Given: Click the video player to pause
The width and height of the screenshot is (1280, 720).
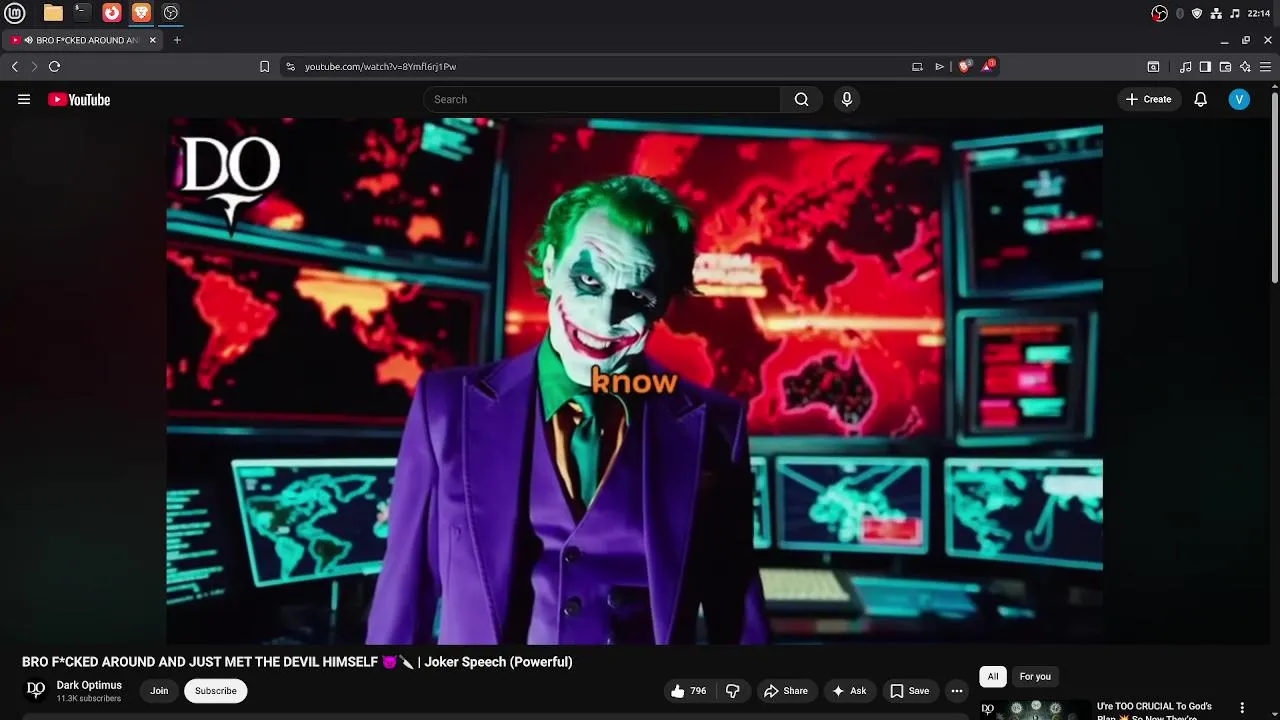Looking at the screenshot, I should (x=635, y=382).
